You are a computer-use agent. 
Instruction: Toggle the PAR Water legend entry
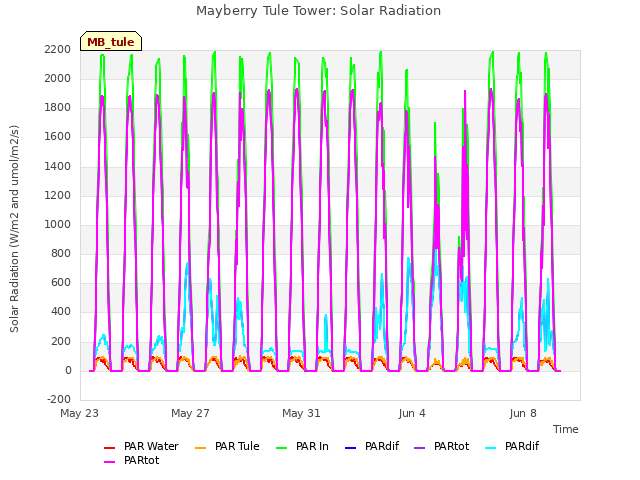[x=141, y=447]
